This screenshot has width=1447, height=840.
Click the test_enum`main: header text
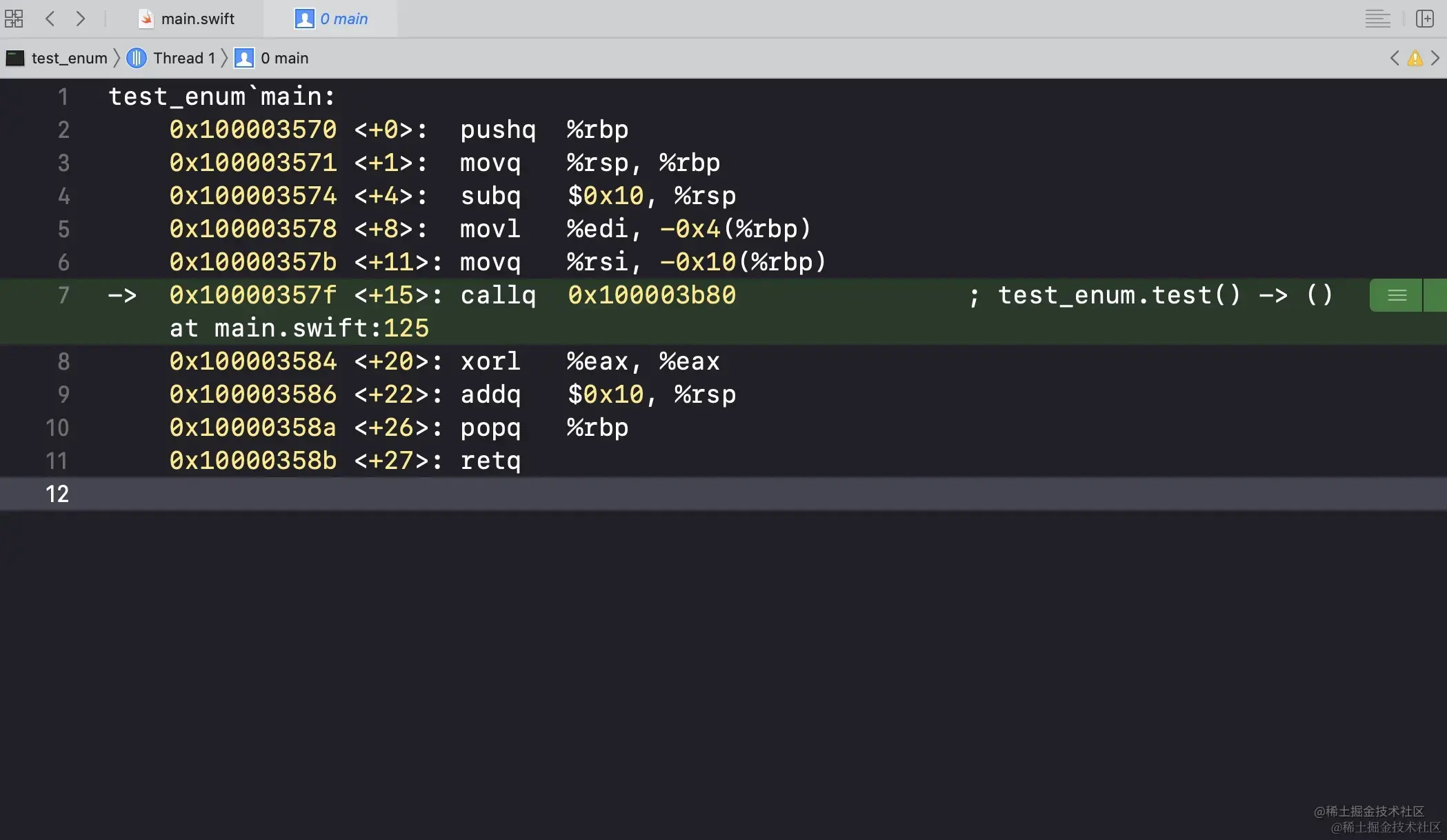tap(221, 97)
